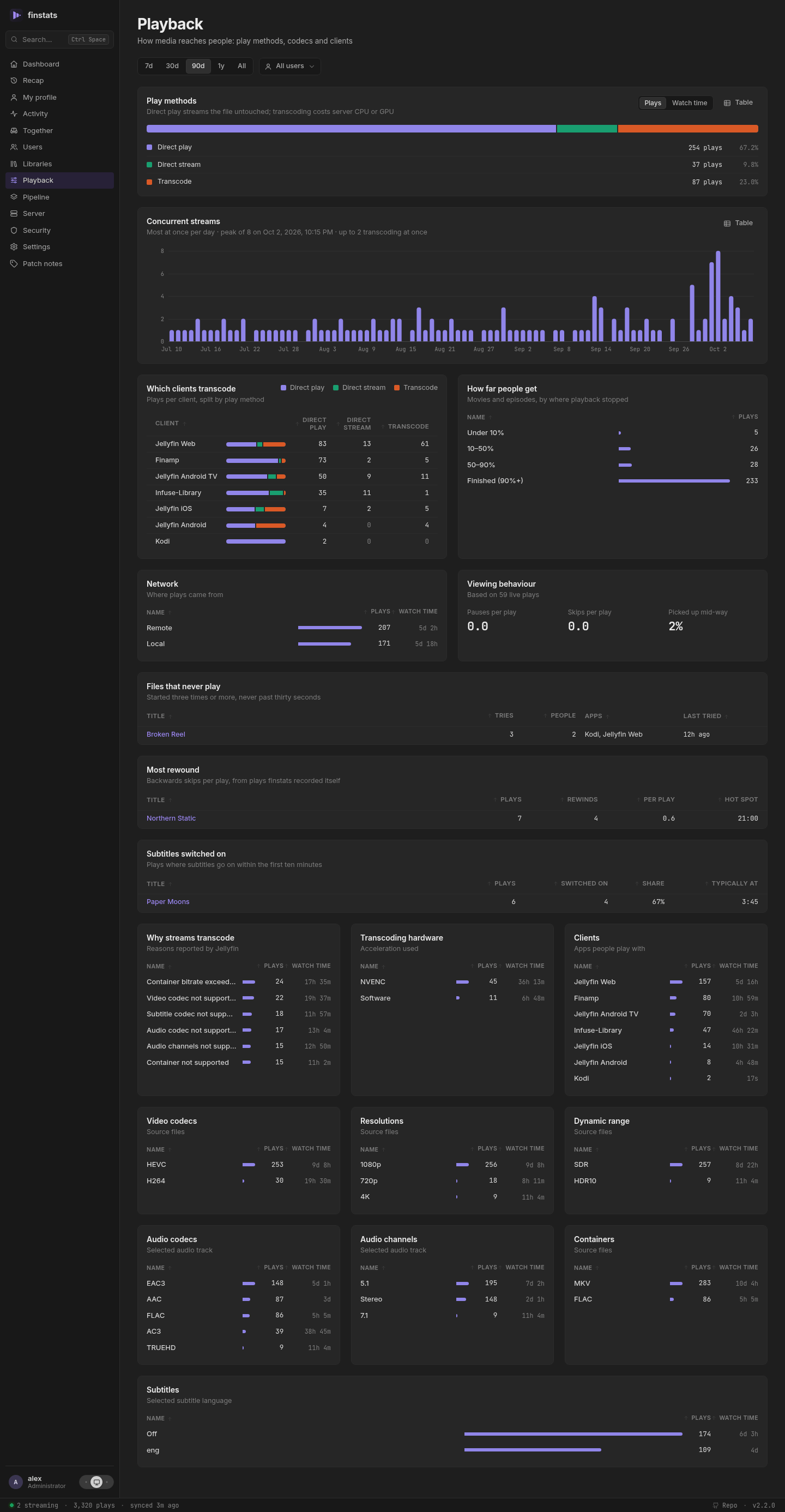Open Settings from the sidebar
Screen dimensions: 785x1512
[x=59, y=247]
